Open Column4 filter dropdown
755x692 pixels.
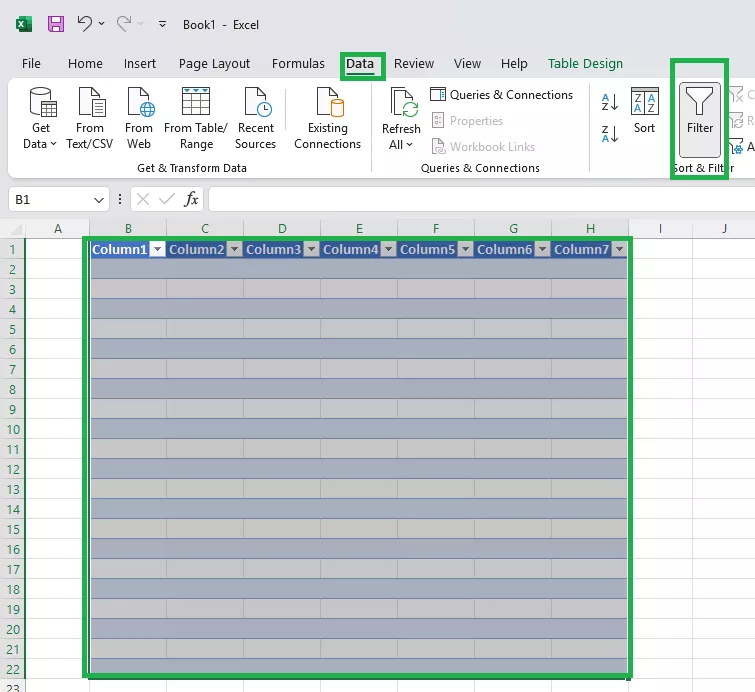point(388,249)
